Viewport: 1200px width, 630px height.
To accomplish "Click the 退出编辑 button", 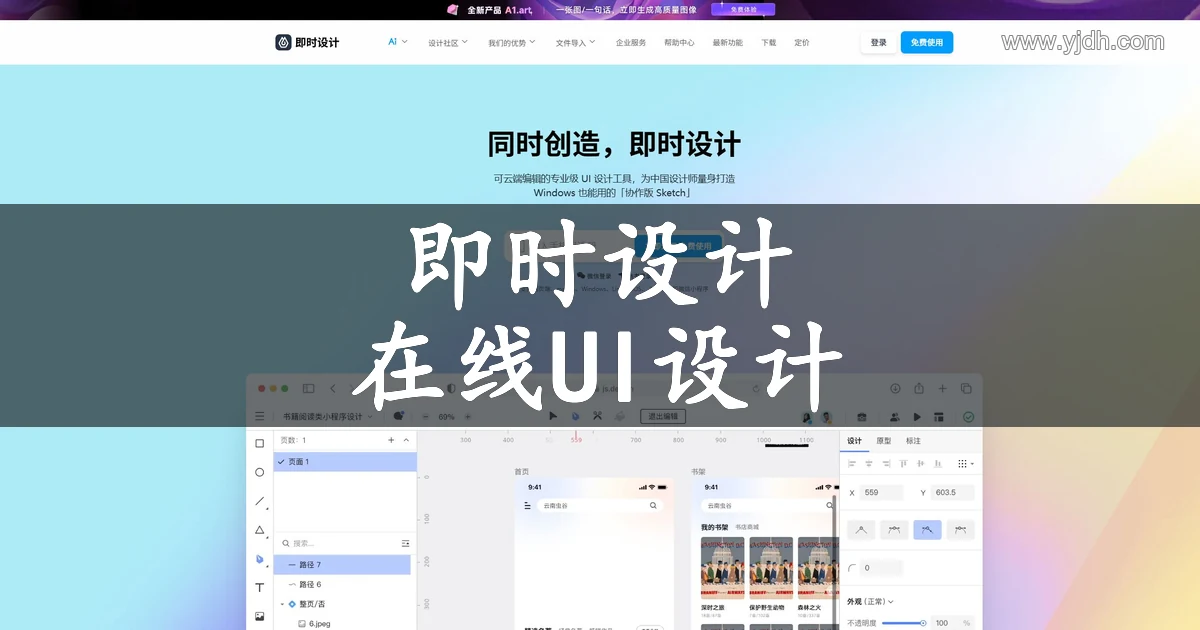I will (663, 417).
